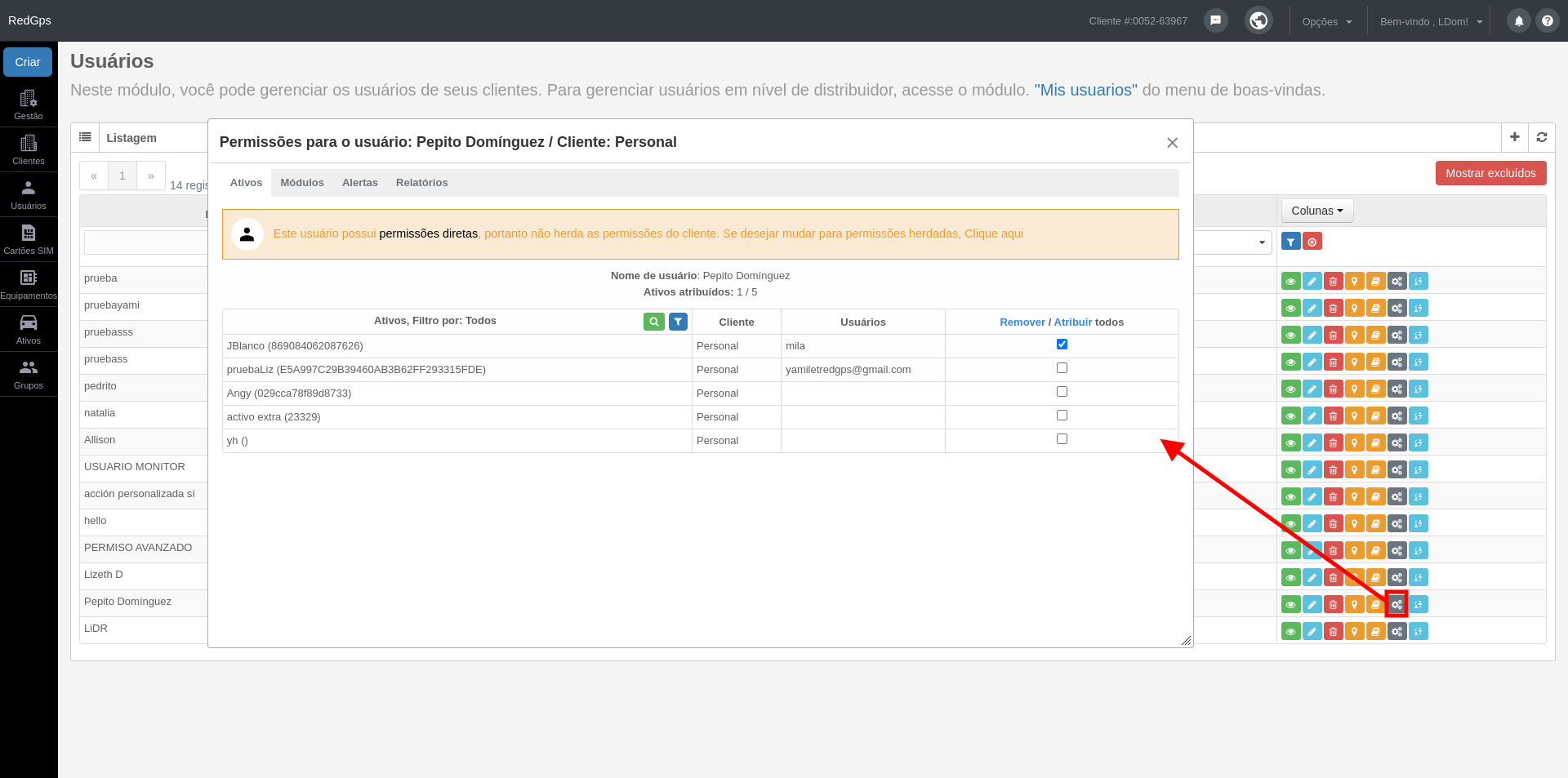Open the Clientes sidebar icon

point(29,149)
